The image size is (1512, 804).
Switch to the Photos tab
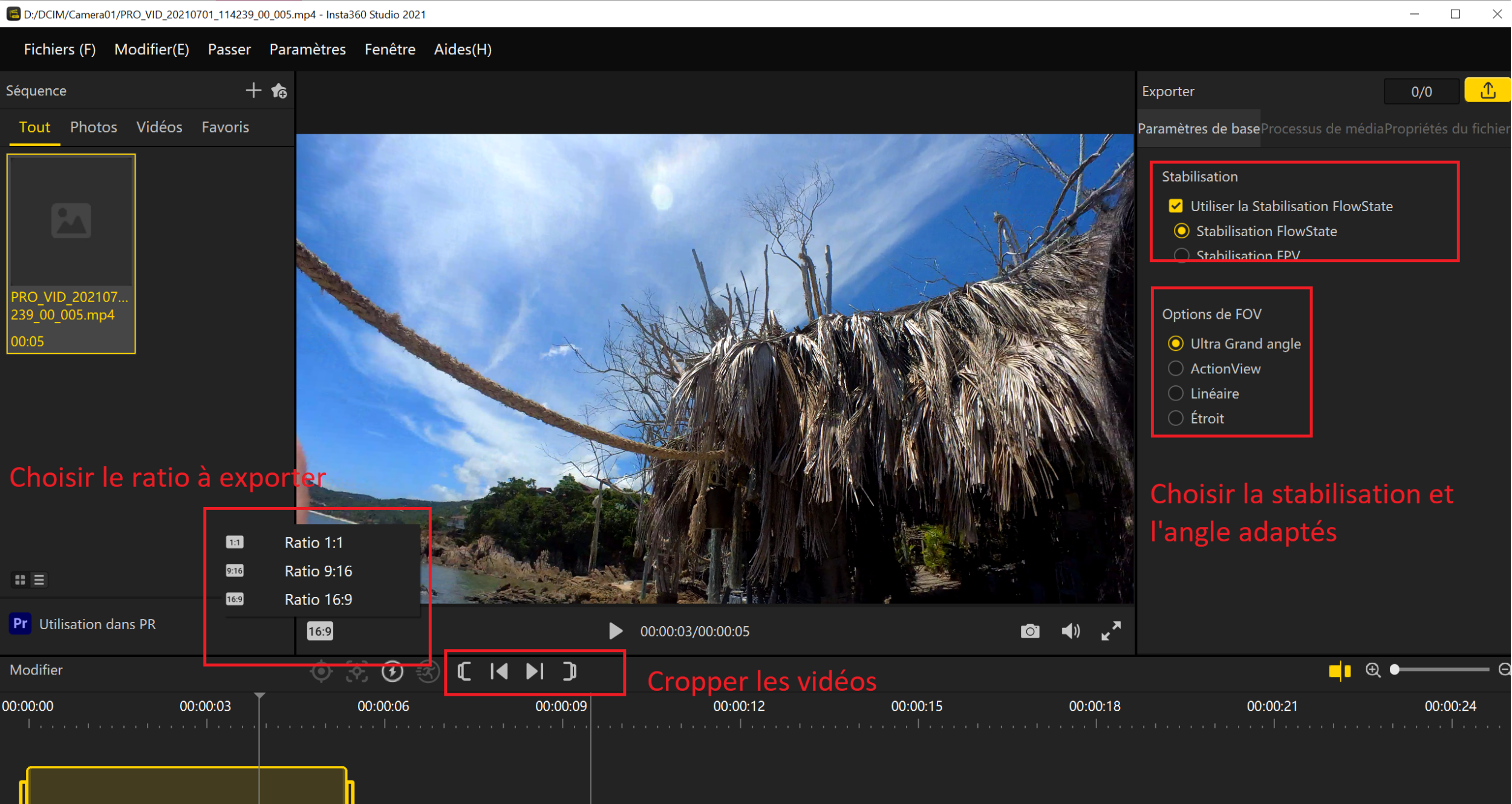click(x=94, y=127)
